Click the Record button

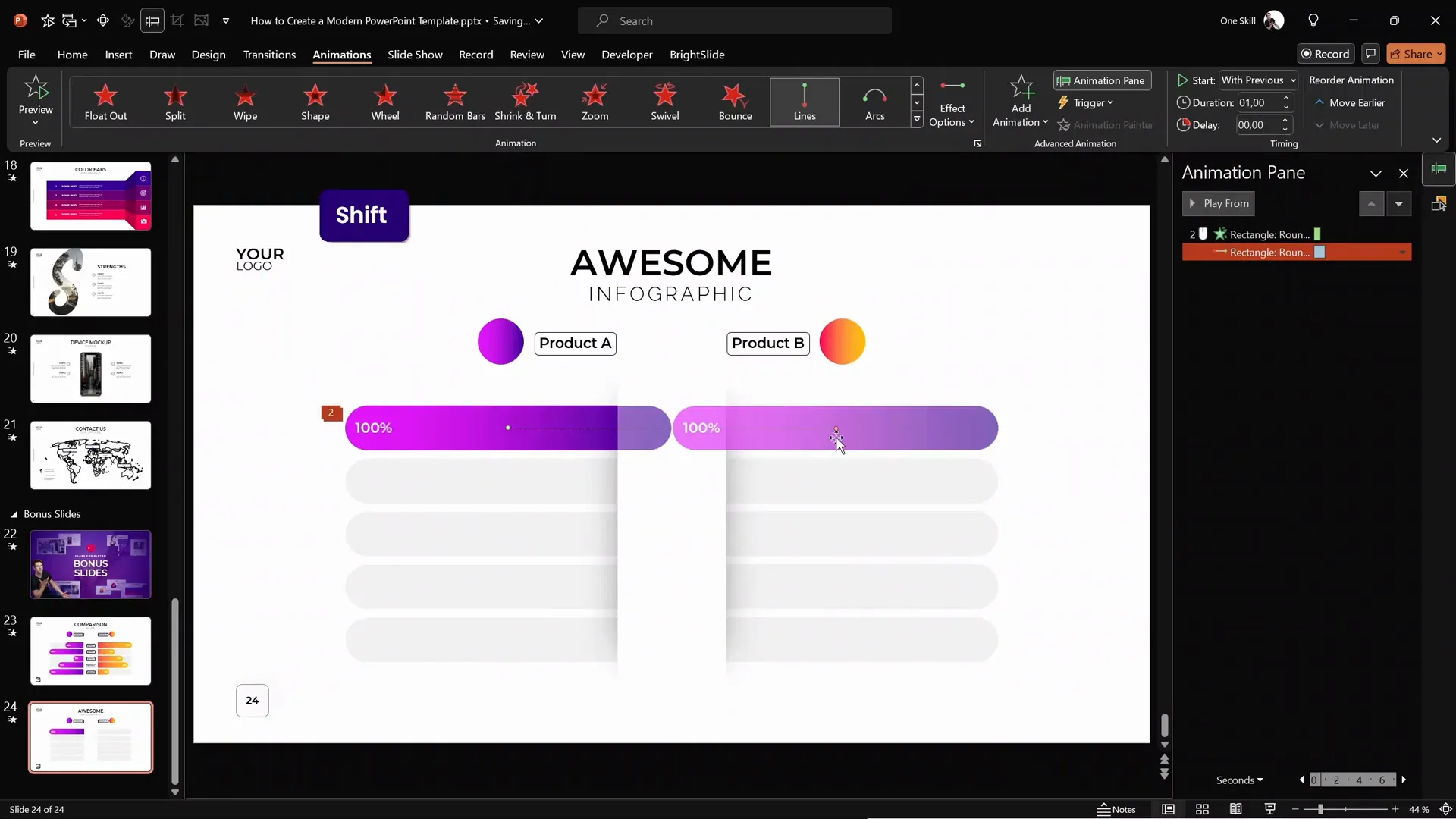(x=1326, y=54)
